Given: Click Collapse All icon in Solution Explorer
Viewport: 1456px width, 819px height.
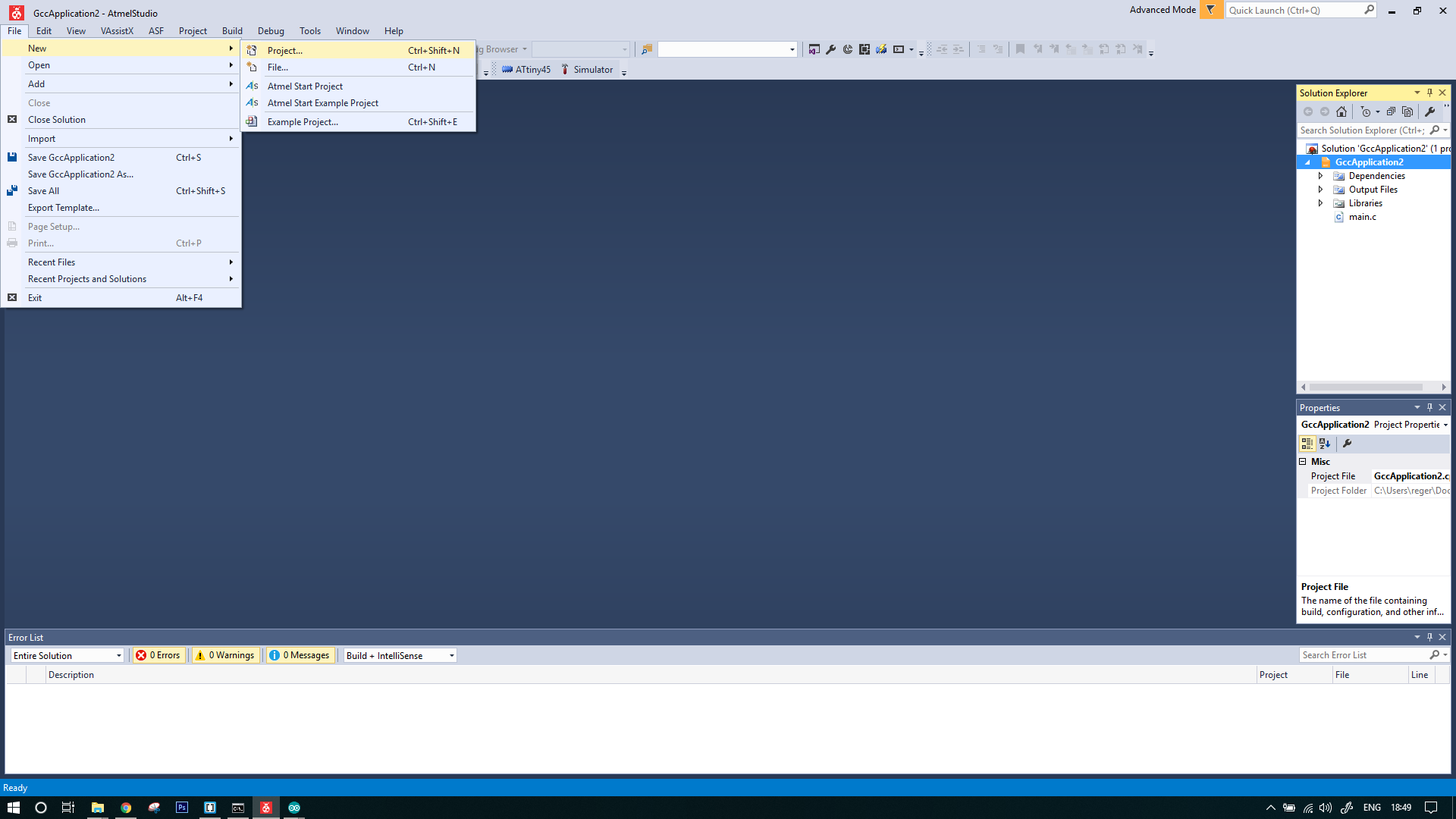Looking at the screenshot, I should click(1391, 111).
